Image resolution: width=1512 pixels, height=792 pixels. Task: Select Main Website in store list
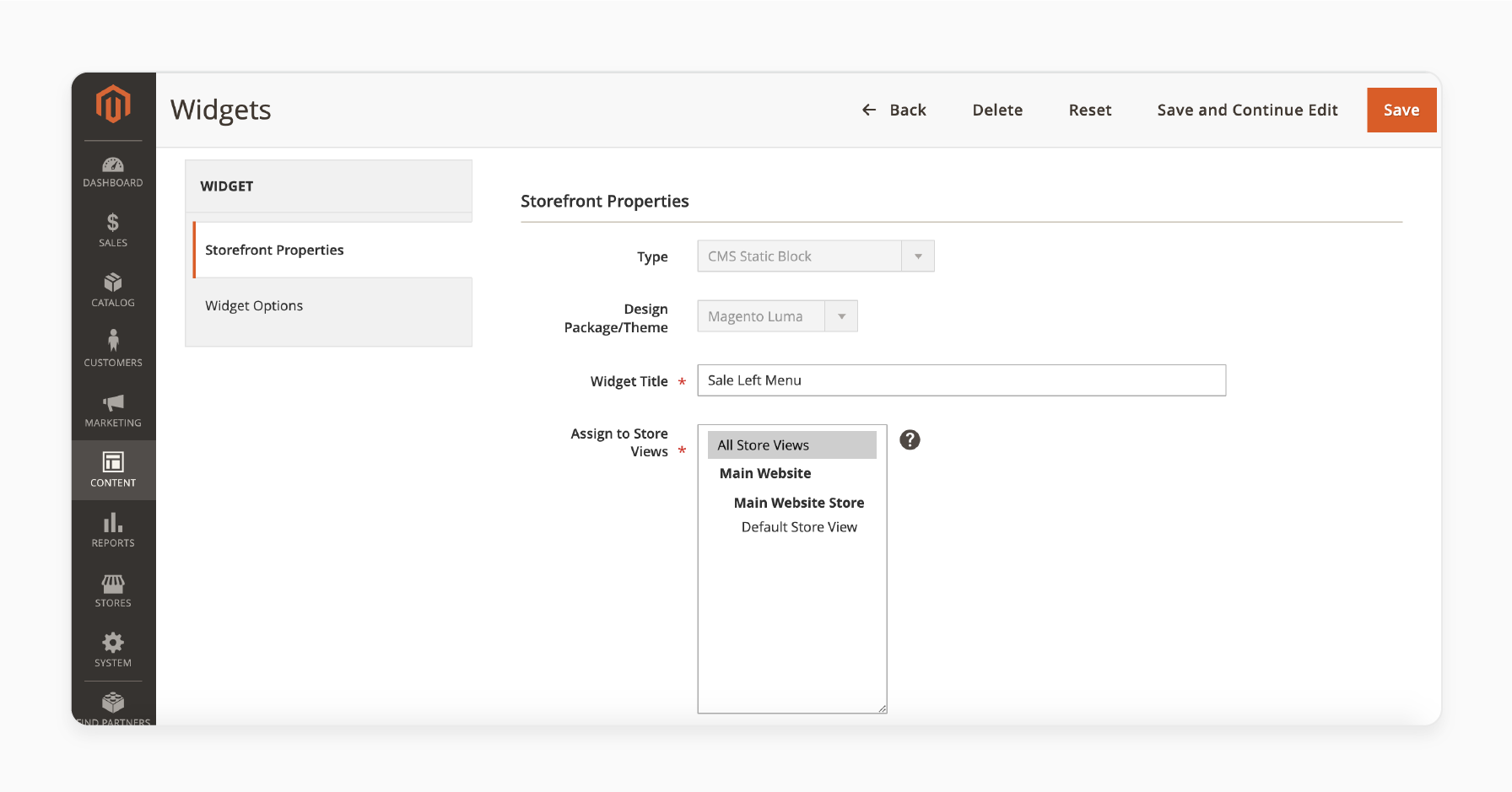pyautogui.click(x=765, y=473)
